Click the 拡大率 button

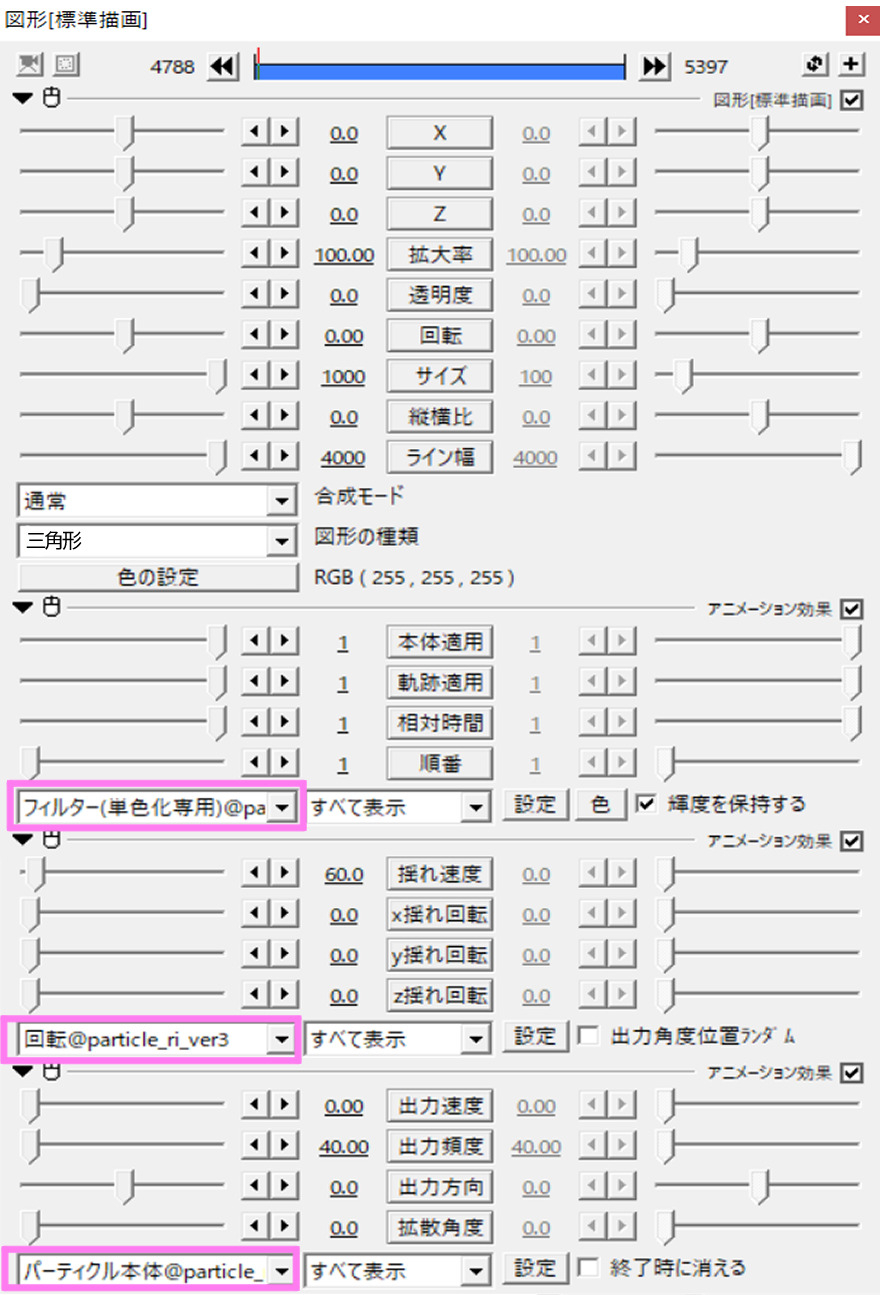coord(439,254)
